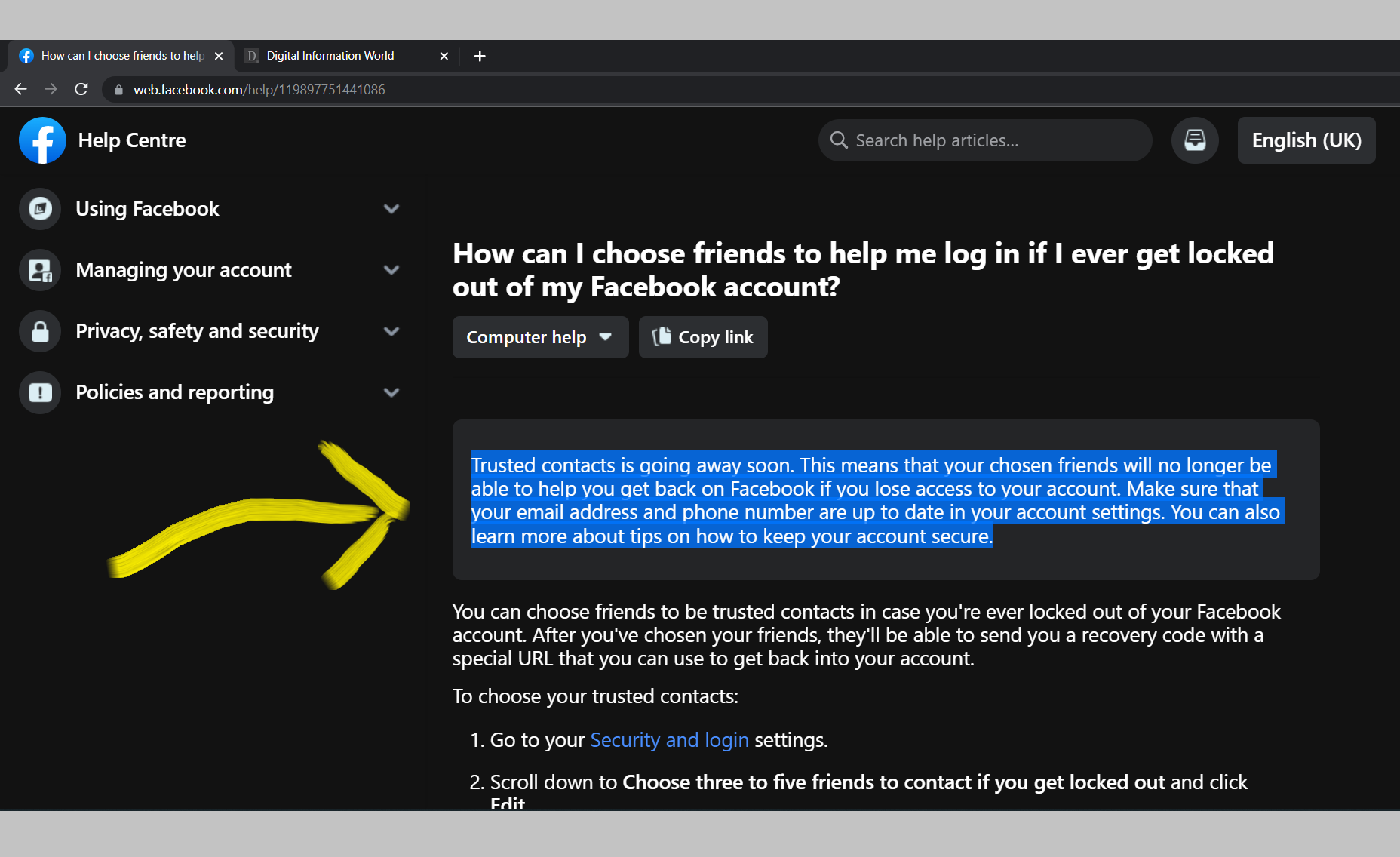This screenshot has width=1400, height=857.
Task: Click the Privacy lock icon
Action: click(x=40, y=331)
